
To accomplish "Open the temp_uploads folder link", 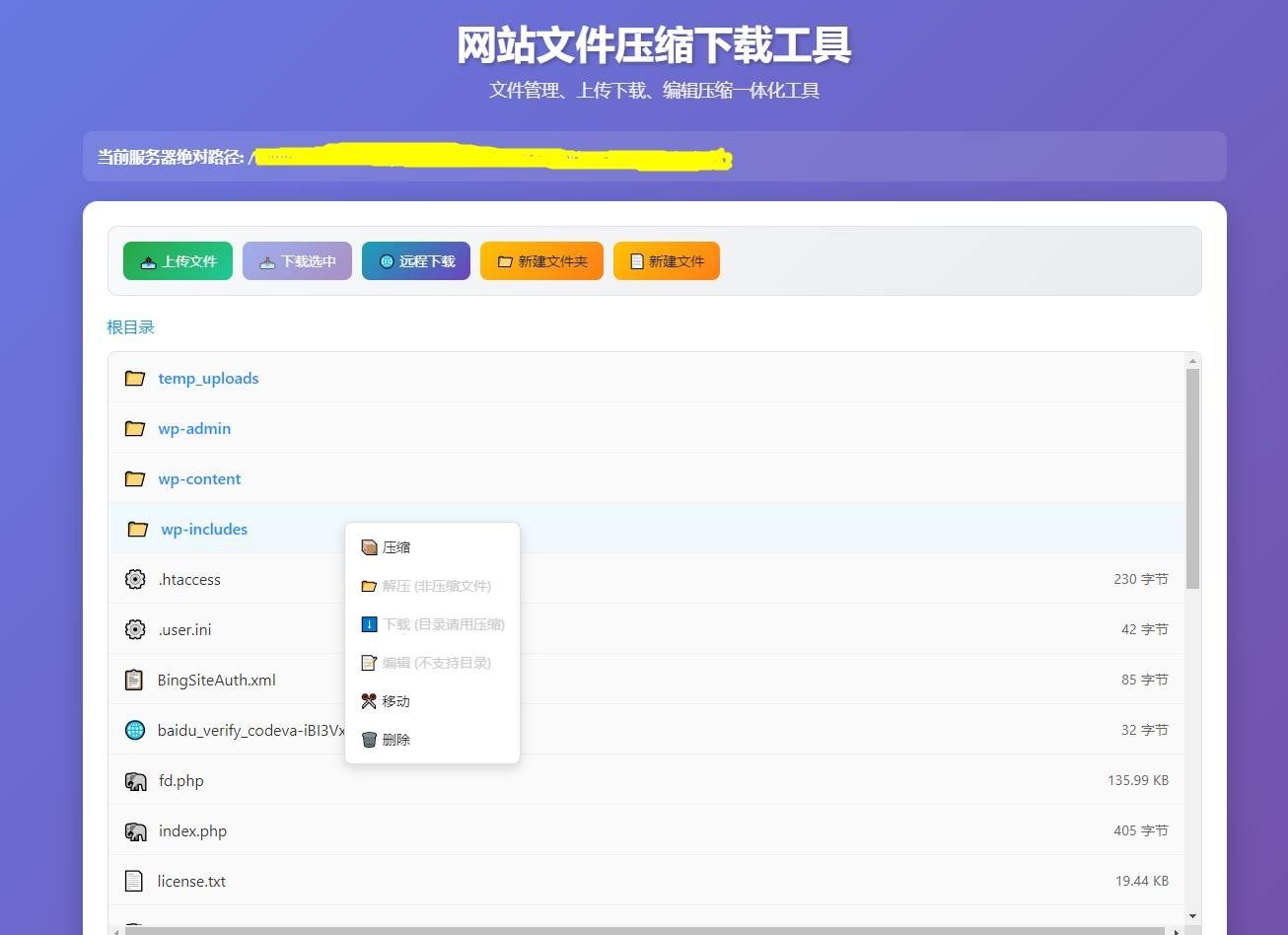I will click(x=208, y=379).
